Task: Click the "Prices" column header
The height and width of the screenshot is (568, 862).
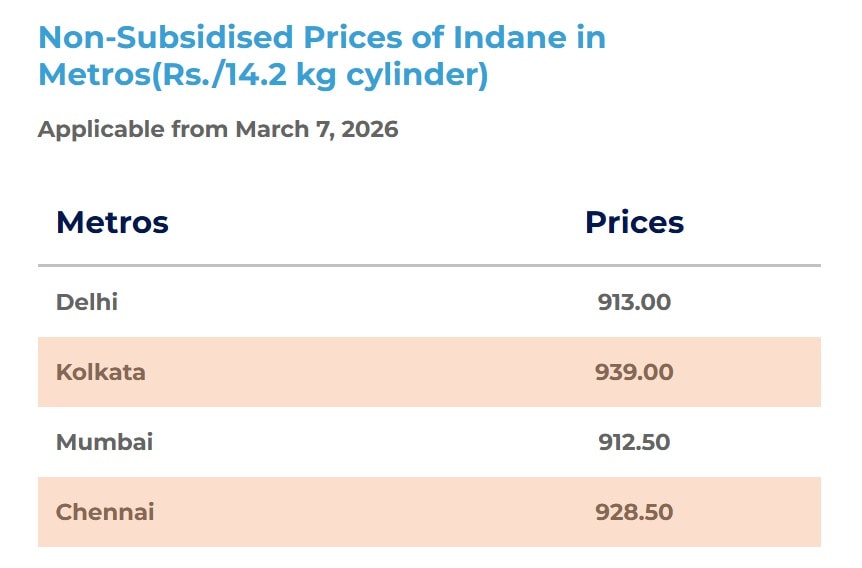Action: click(634, 222)
